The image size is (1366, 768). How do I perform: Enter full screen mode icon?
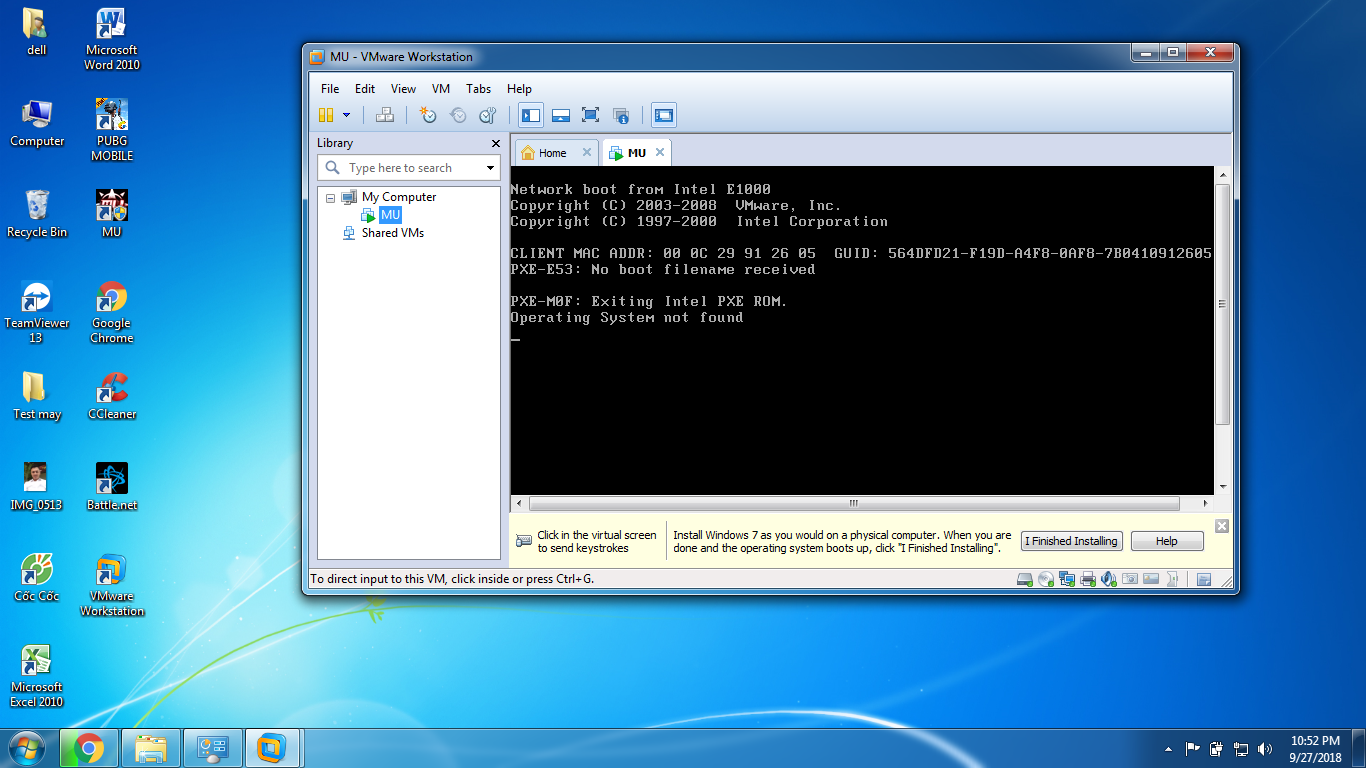(x=590, y=115)
